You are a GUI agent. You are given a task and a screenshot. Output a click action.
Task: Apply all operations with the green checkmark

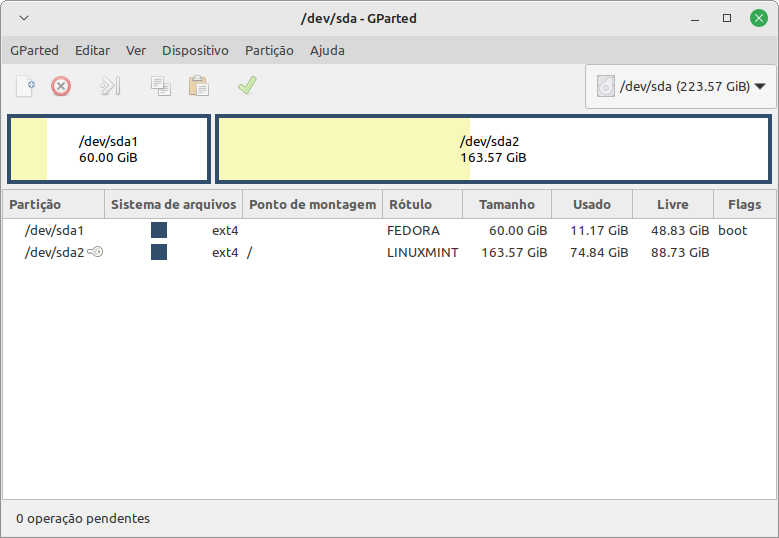tap(247, 85)
